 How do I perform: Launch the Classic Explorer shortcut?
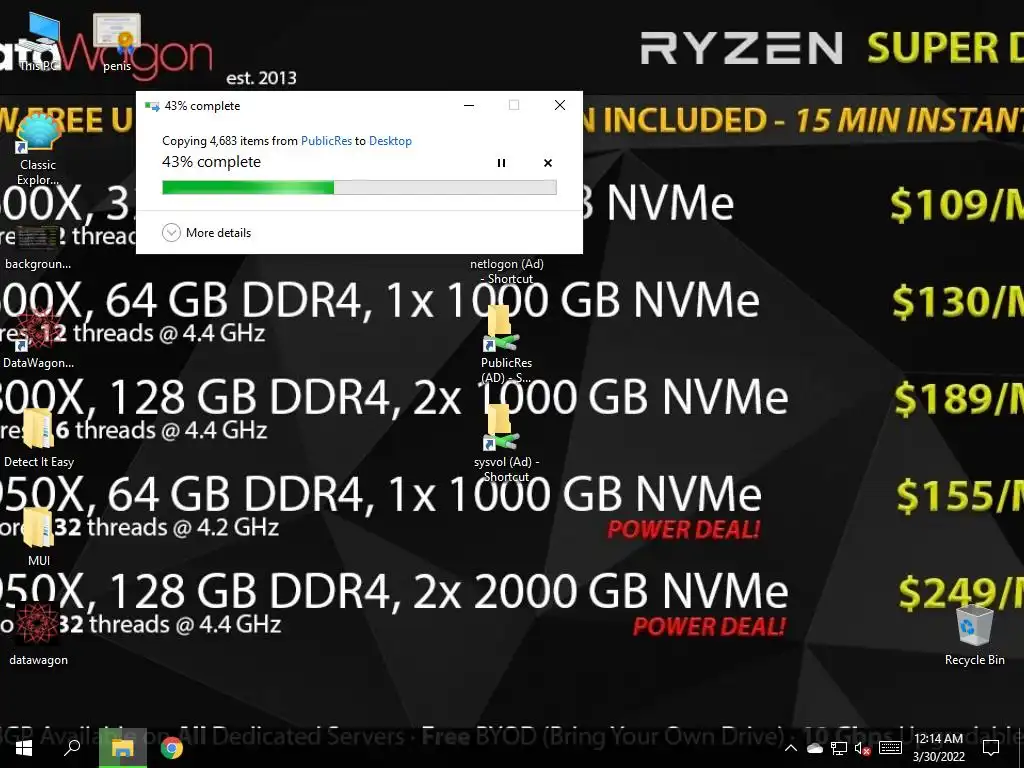pyautogui.click(x=38, y=149)
